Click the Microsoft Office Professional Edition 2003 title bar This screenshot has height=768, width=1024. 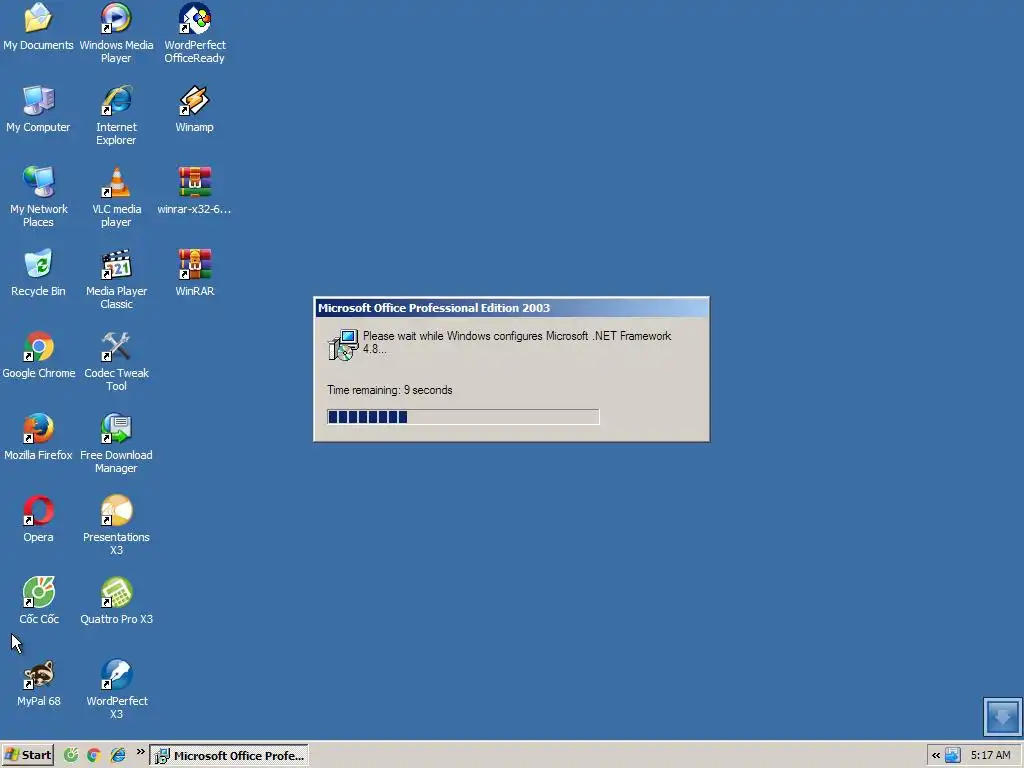click(x=511, y=308)
